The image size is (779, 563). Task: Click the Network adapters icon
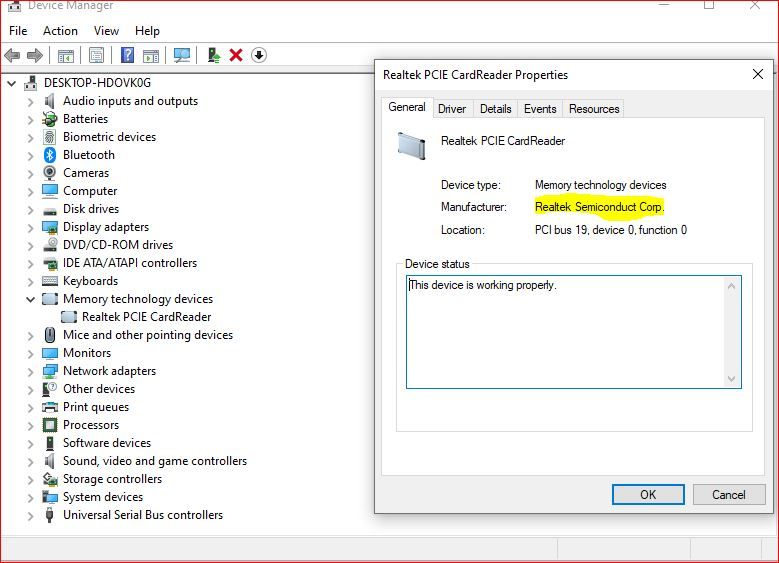coord(50,371)
